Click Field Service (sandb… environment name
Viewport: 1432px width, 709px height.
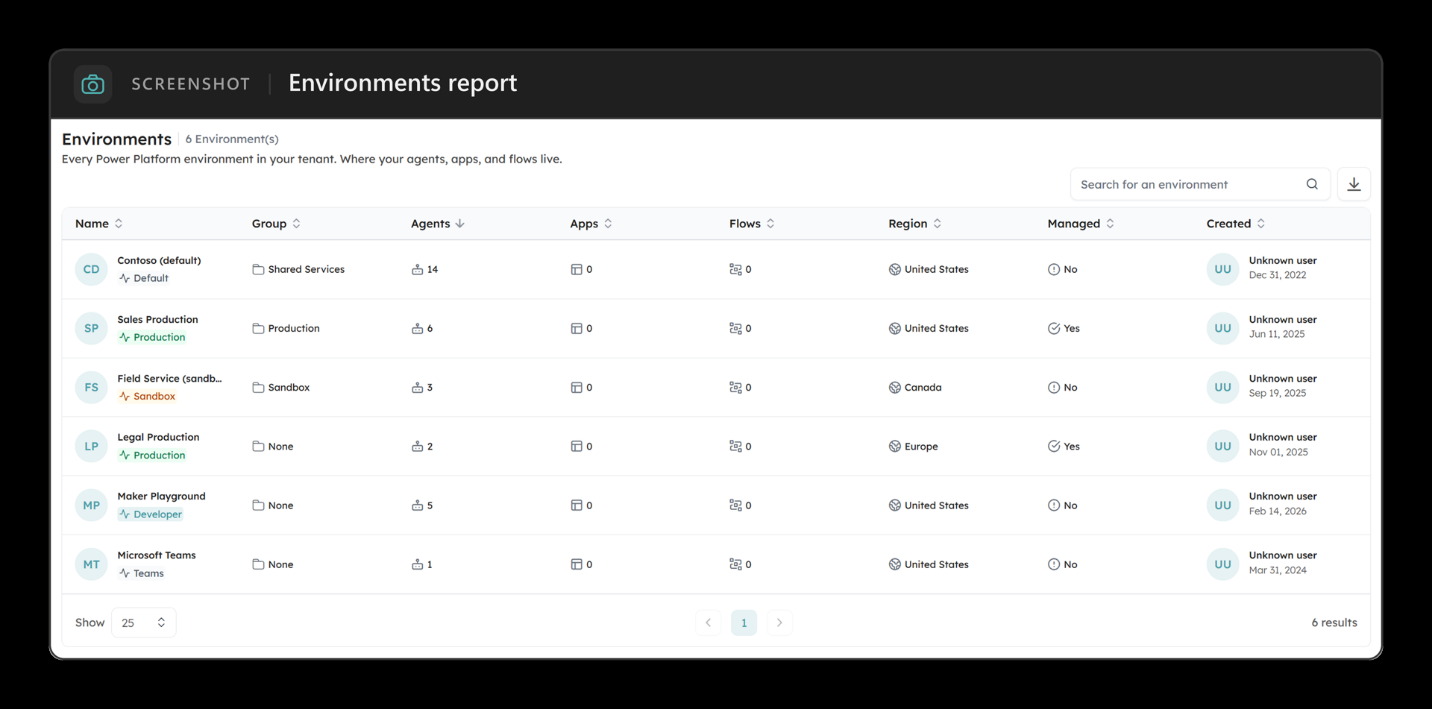tap(170, 378)
